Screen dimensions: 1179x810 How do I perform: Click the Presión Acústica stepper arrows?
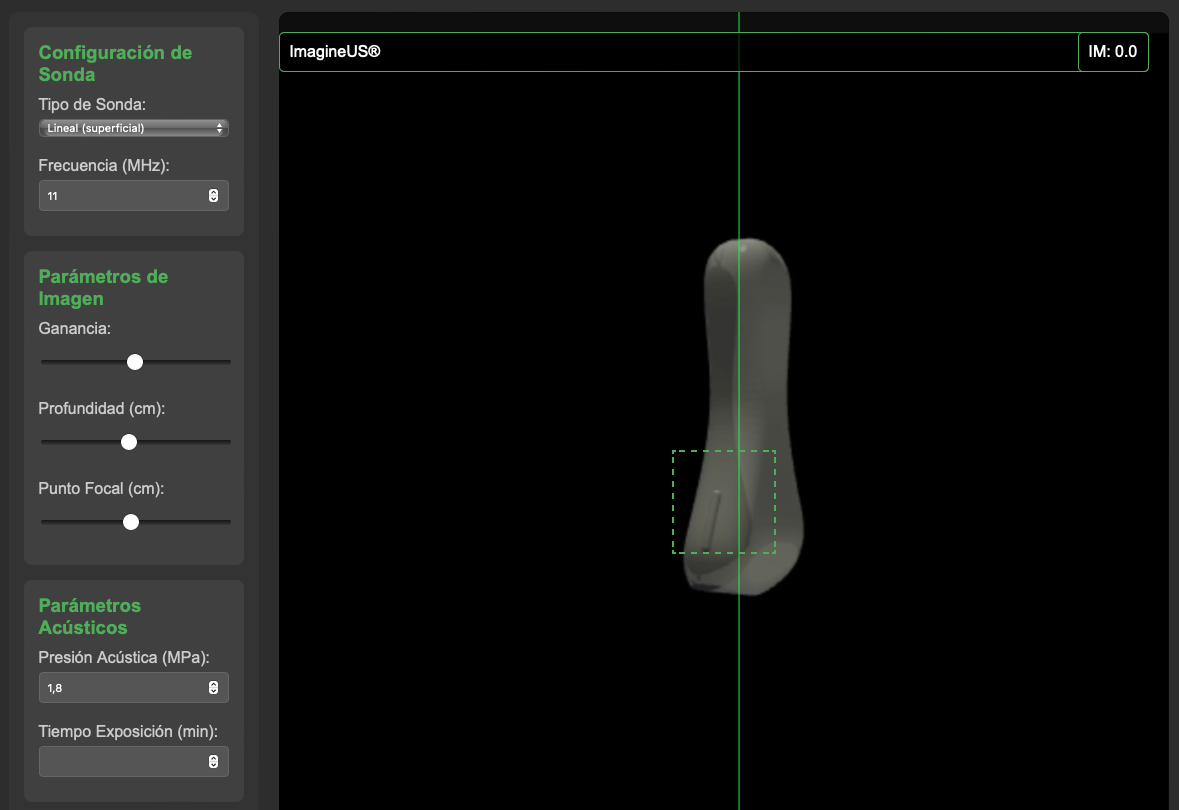(x=213, y=688)
